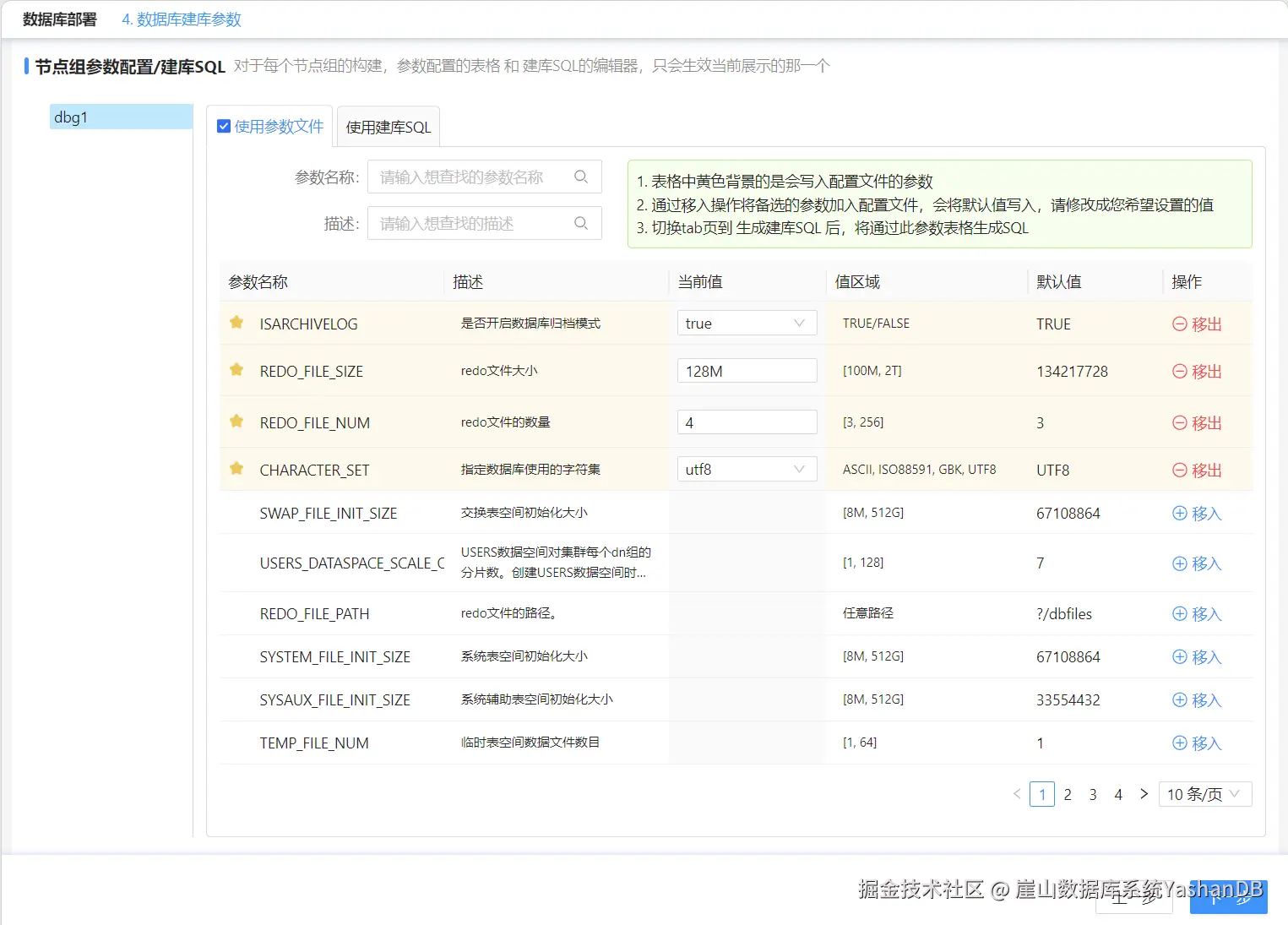Select current page 1
Image resolution: width=1288 pixels, height=925 pixels.
1042,794
